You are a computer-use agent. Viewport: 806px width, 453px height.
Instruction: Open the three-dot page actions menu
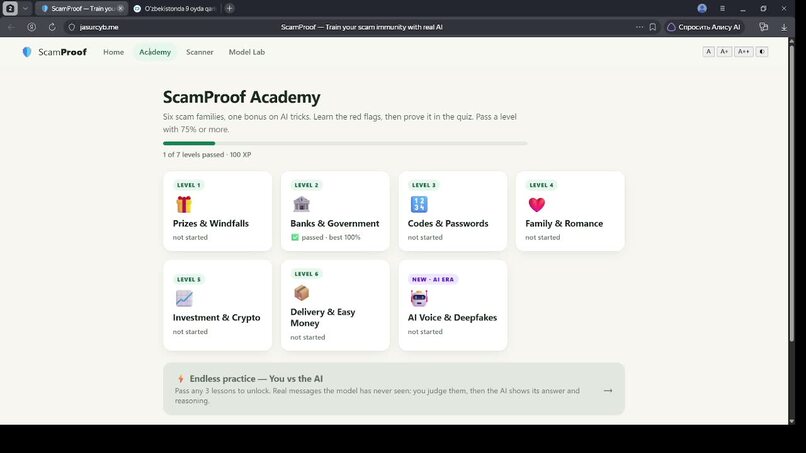(639, 27)
